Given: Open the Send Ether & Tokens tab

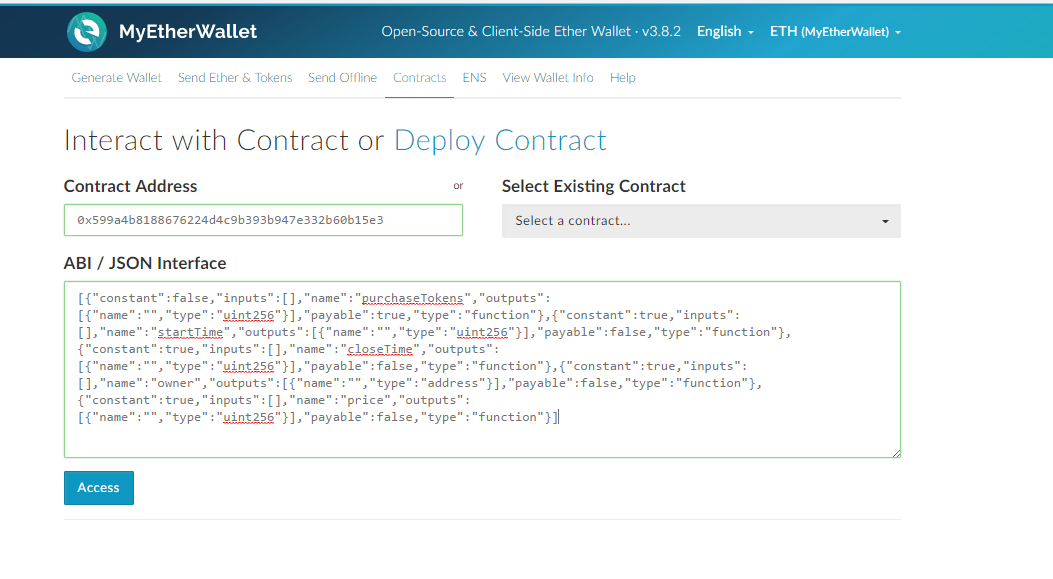Looking at the screenshot, I should click(235, 78).
